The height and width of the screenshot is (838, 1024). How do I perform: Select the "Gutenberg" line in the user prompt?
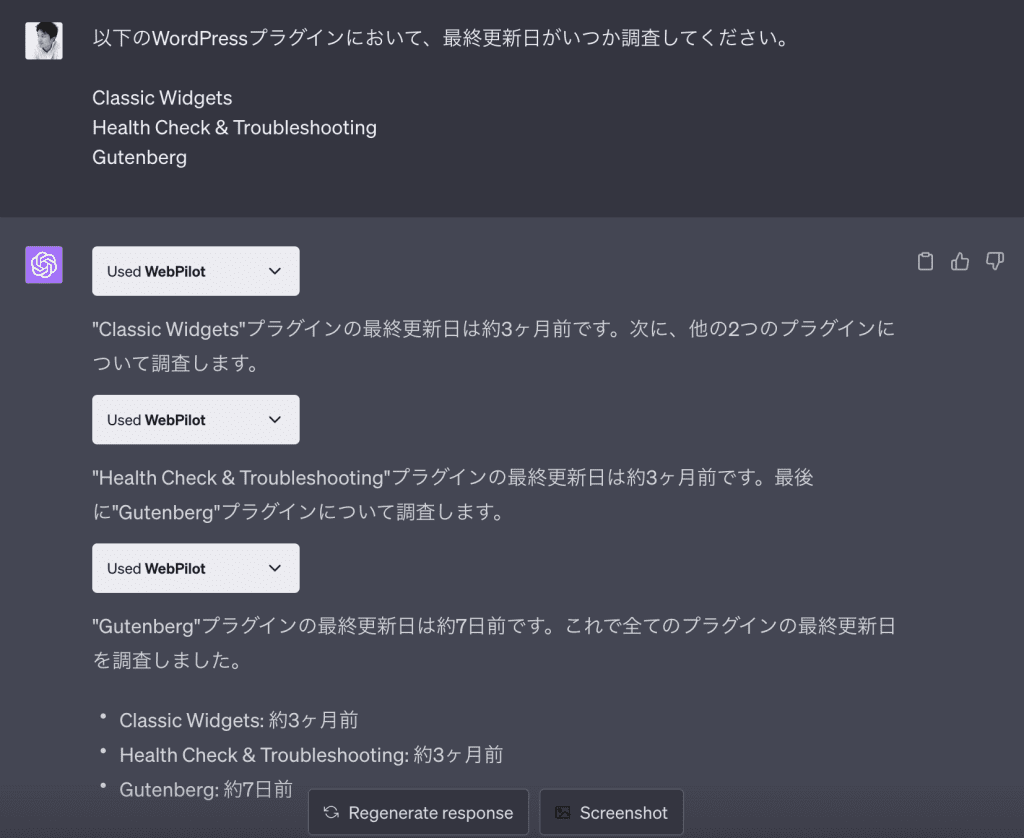click(x=140, y=157)
